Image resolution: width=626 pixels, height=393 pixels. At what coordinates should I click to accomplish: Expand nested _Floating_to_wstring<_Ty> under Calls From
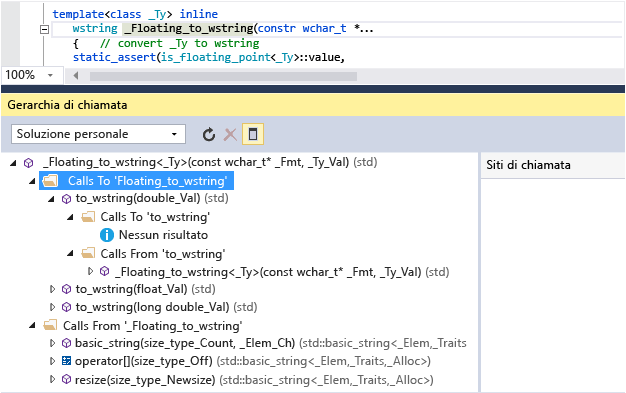[91, 271]
